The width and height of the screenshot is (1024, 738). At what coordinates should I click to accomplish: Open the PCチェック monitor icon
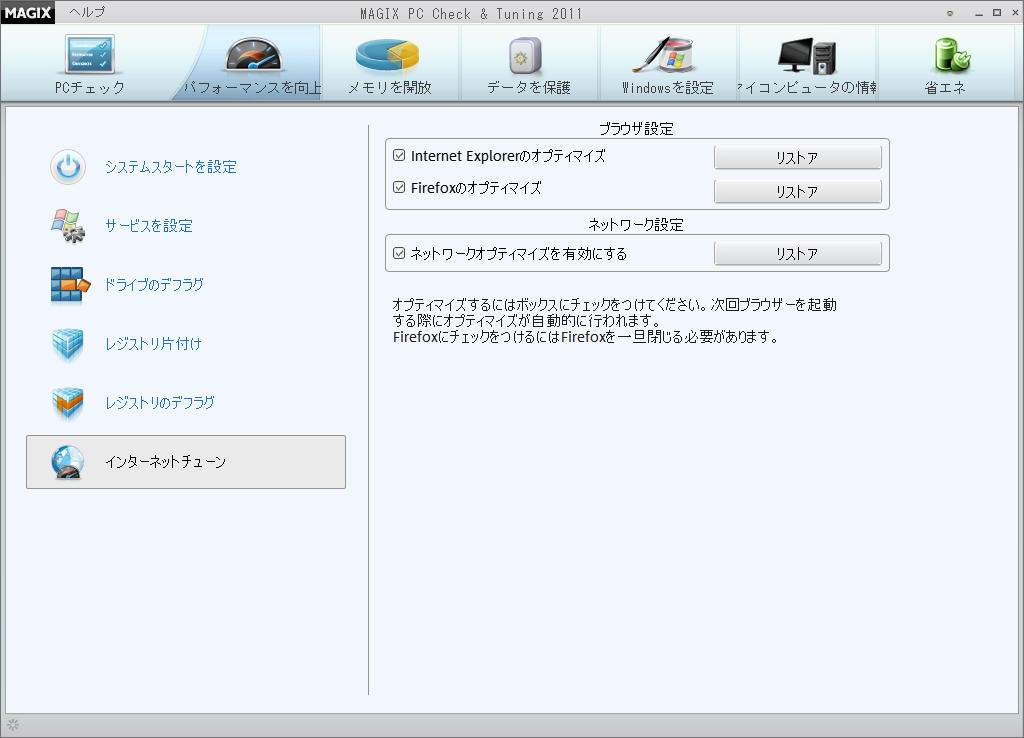[90, 54]
